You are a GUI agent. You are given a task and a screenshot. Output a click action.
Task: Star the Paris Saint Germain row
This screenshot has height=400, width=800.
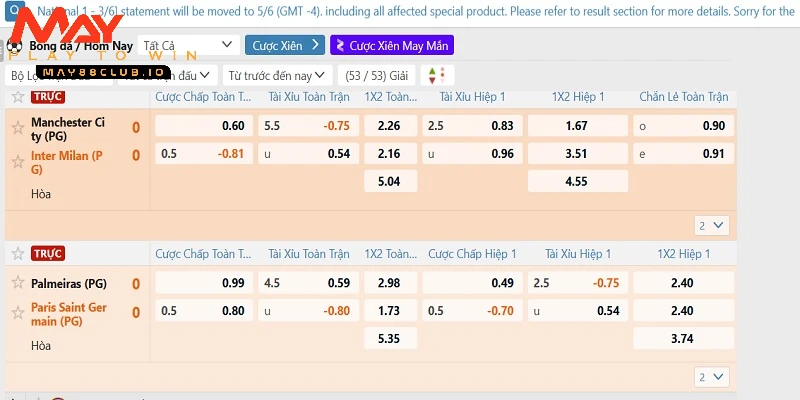(17, 312)
